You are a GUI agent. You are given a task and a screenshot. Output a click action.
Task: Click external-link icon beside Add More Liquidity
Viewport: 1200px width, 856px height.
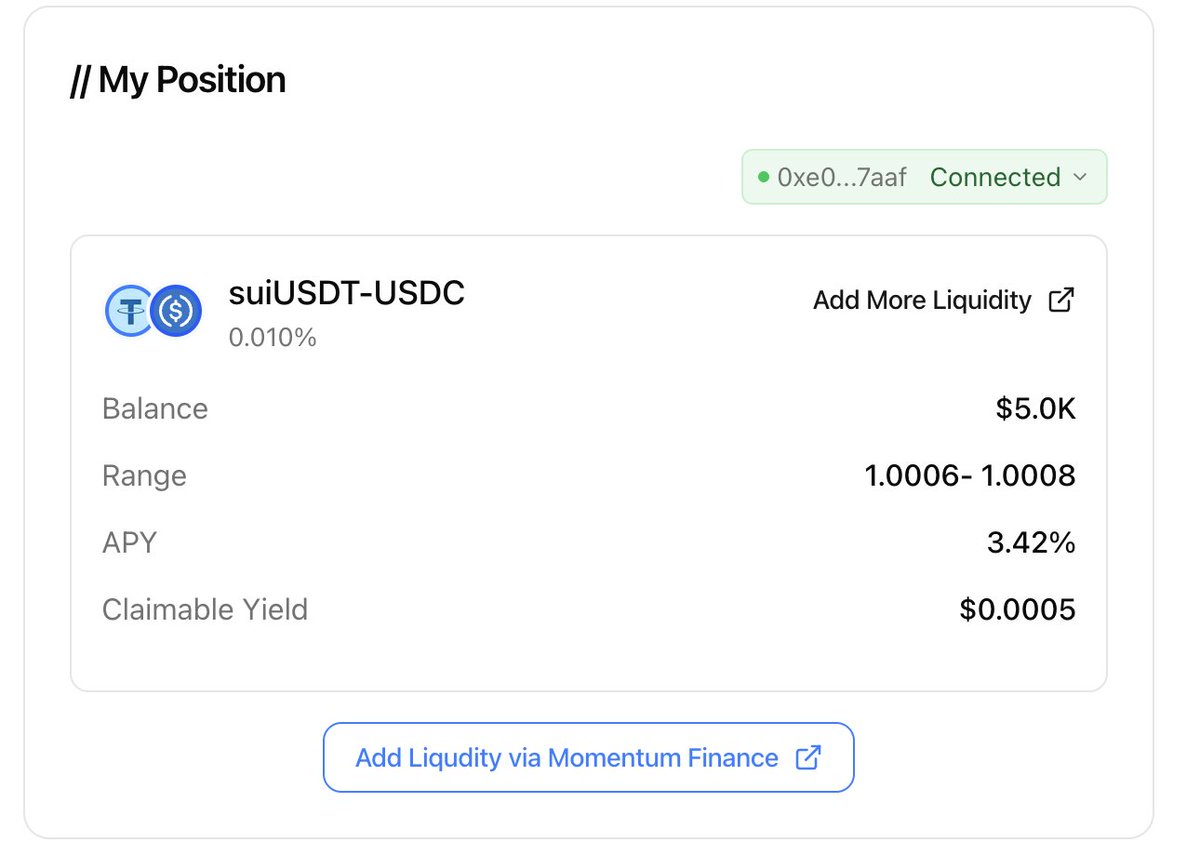click(1061, 300)
